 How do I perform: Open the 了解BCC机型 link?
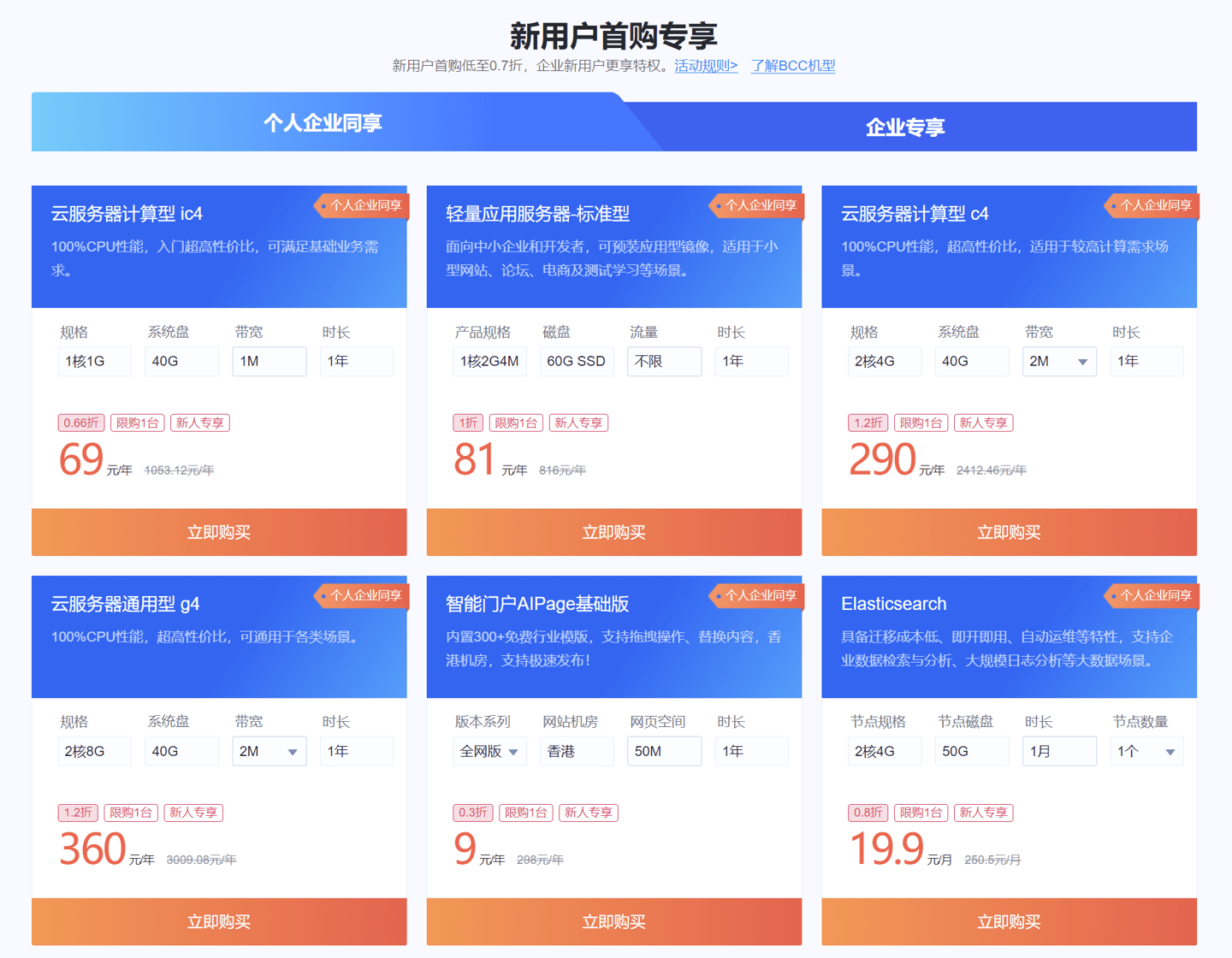(792, 66)
